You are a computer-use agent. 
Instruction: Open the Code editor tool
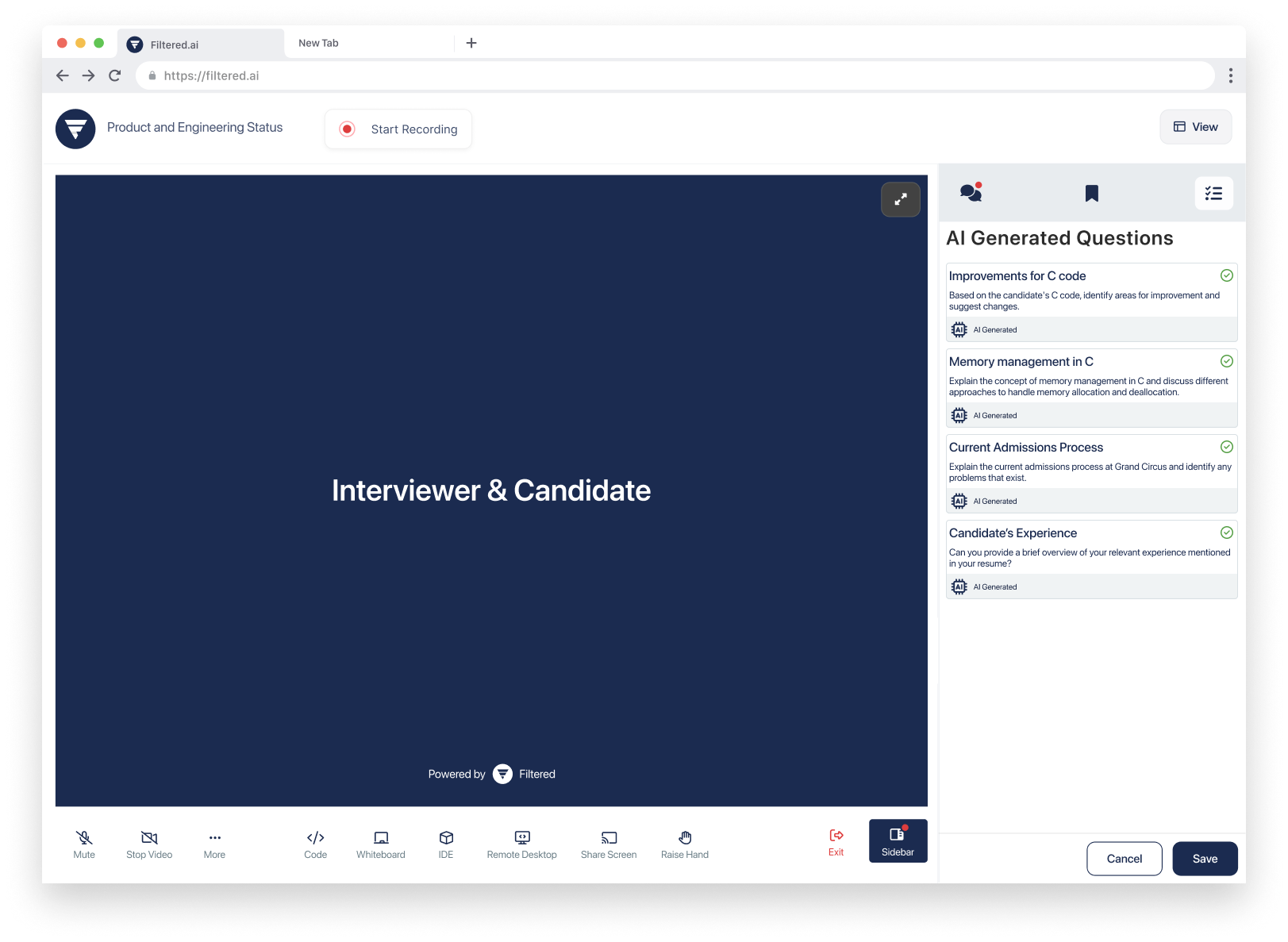(x=315, y=844)
